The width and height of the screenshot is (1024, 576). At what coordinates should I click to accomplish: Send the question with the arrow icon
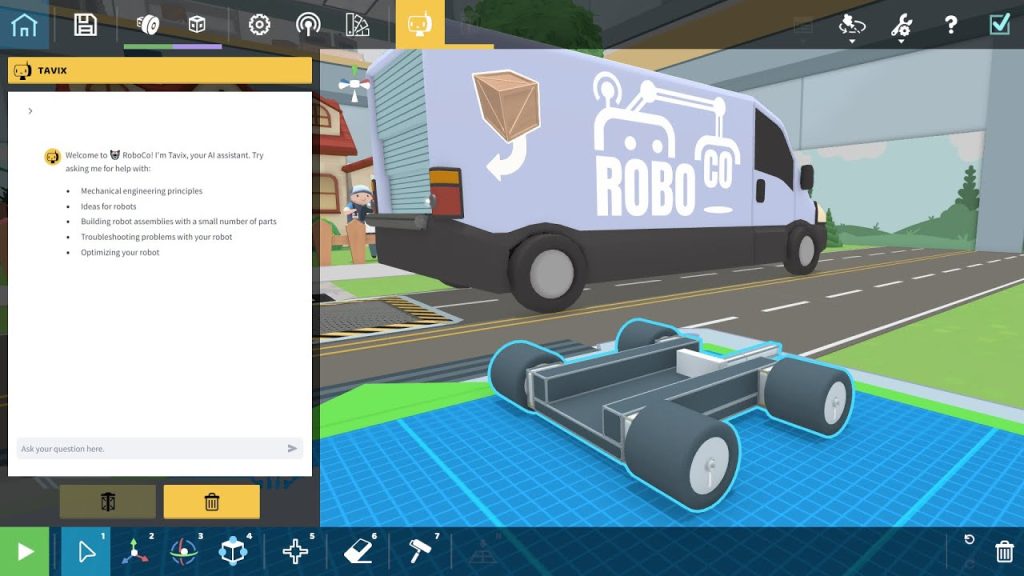[292, 449]
